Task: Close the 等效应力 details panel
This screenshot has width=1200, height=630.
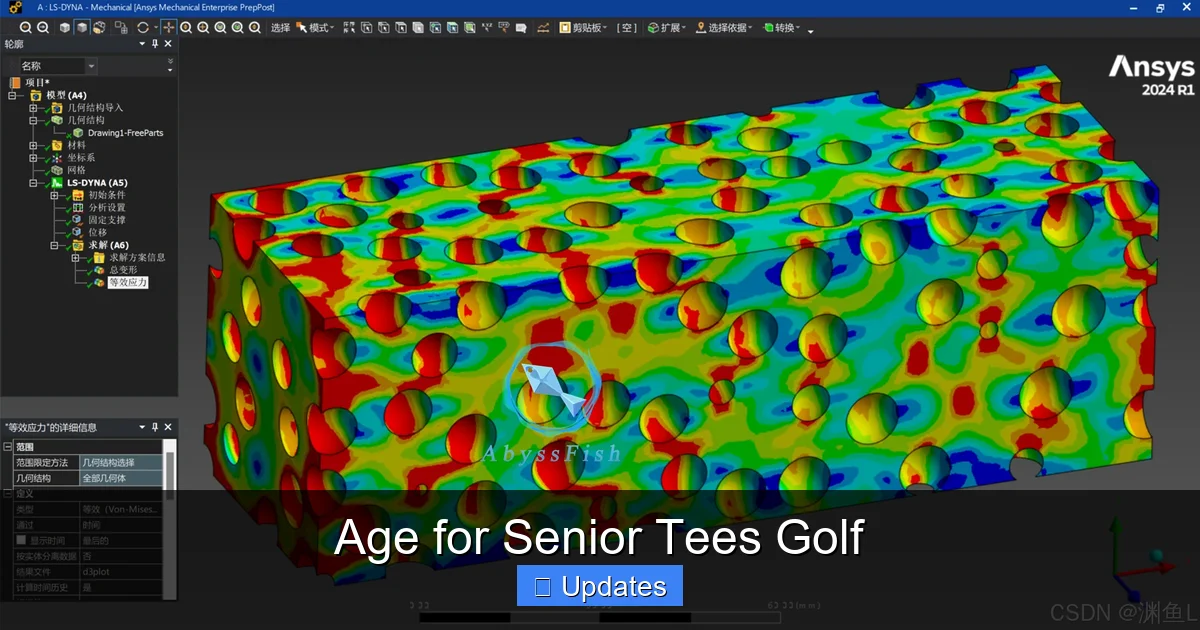Action: point(168,427)
